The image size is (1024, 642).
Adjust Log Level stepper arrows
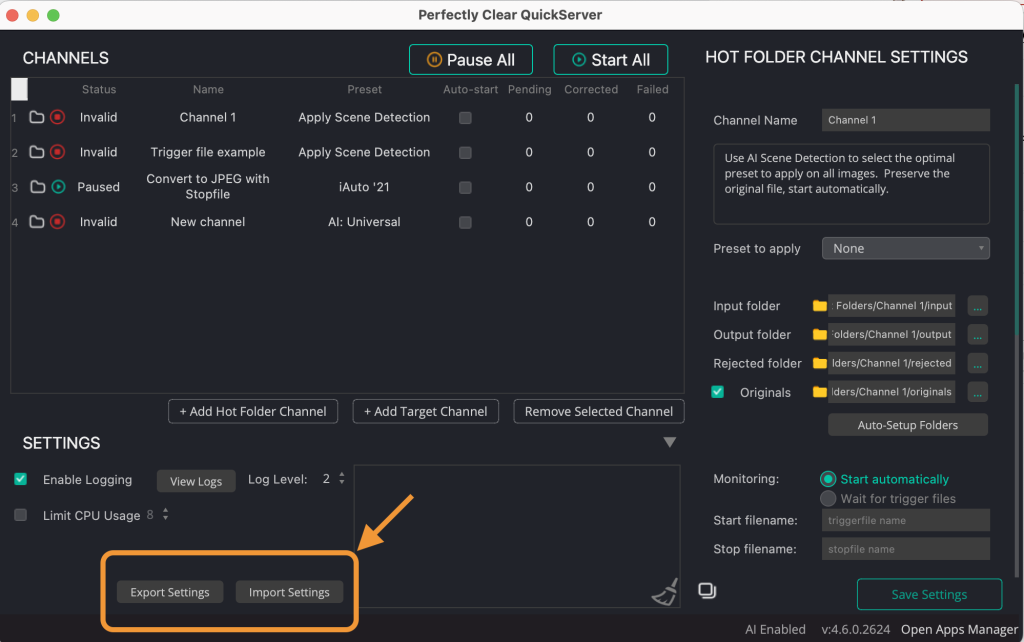tap(342, 479)
